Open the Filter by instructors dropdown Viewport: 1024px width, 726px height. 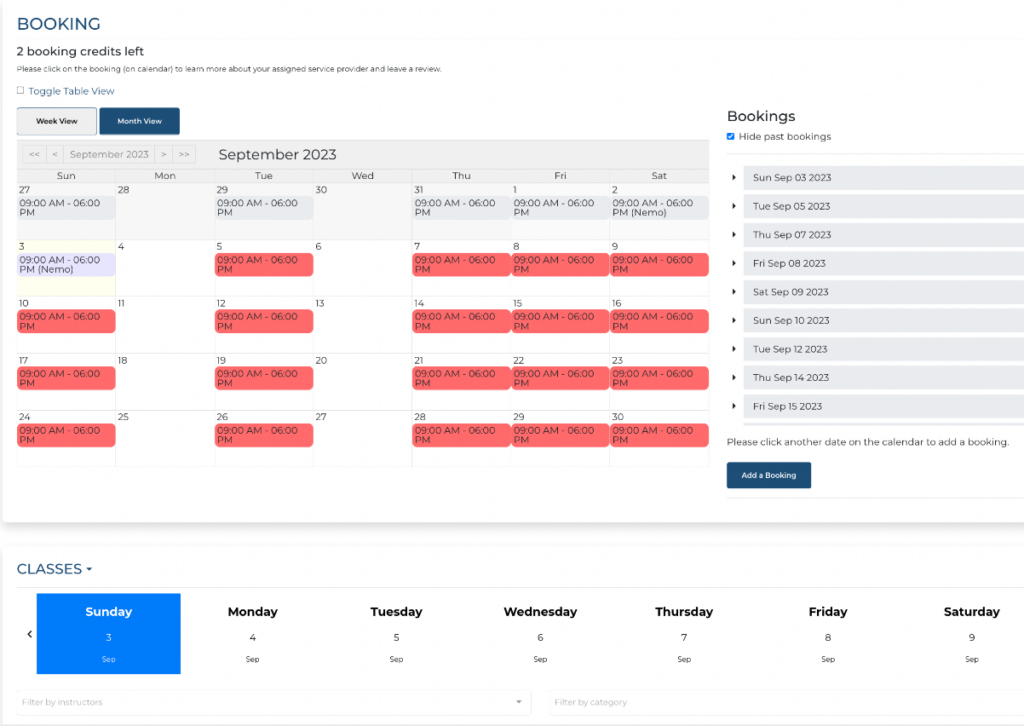coord(270,703)
